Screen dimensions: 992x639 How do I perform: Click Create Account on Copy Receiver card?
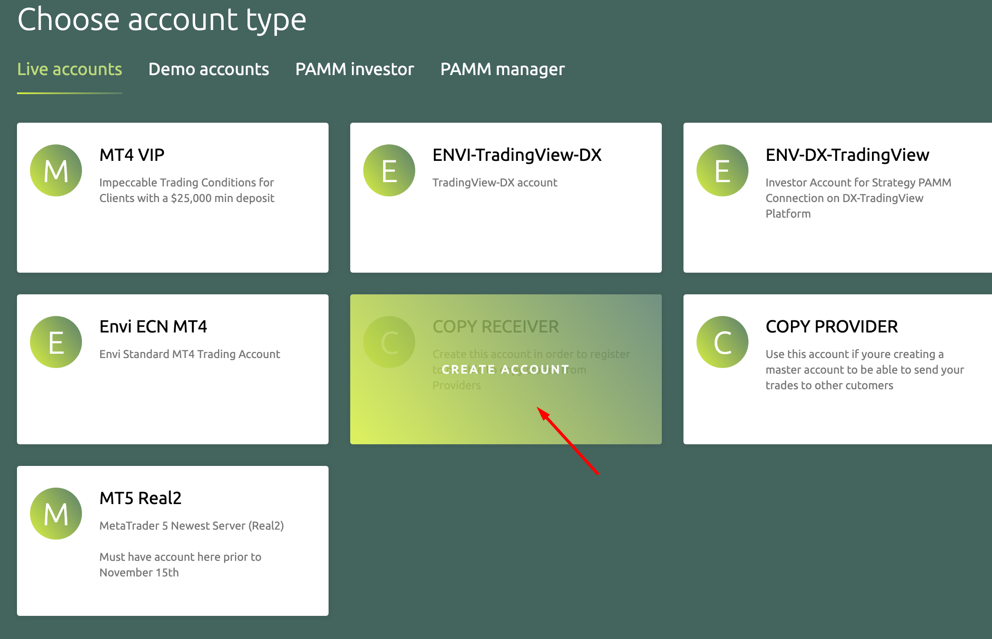(505, 369)
